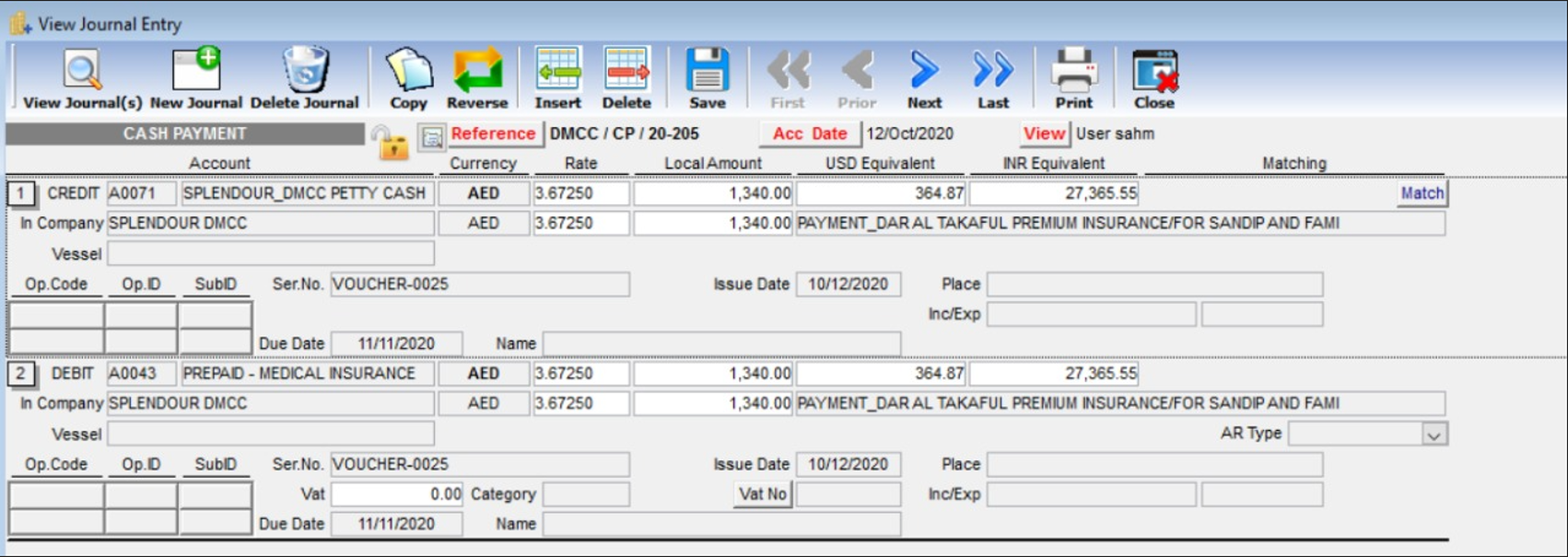
Task: Click account code A0071 field
Action: [142, 193]
